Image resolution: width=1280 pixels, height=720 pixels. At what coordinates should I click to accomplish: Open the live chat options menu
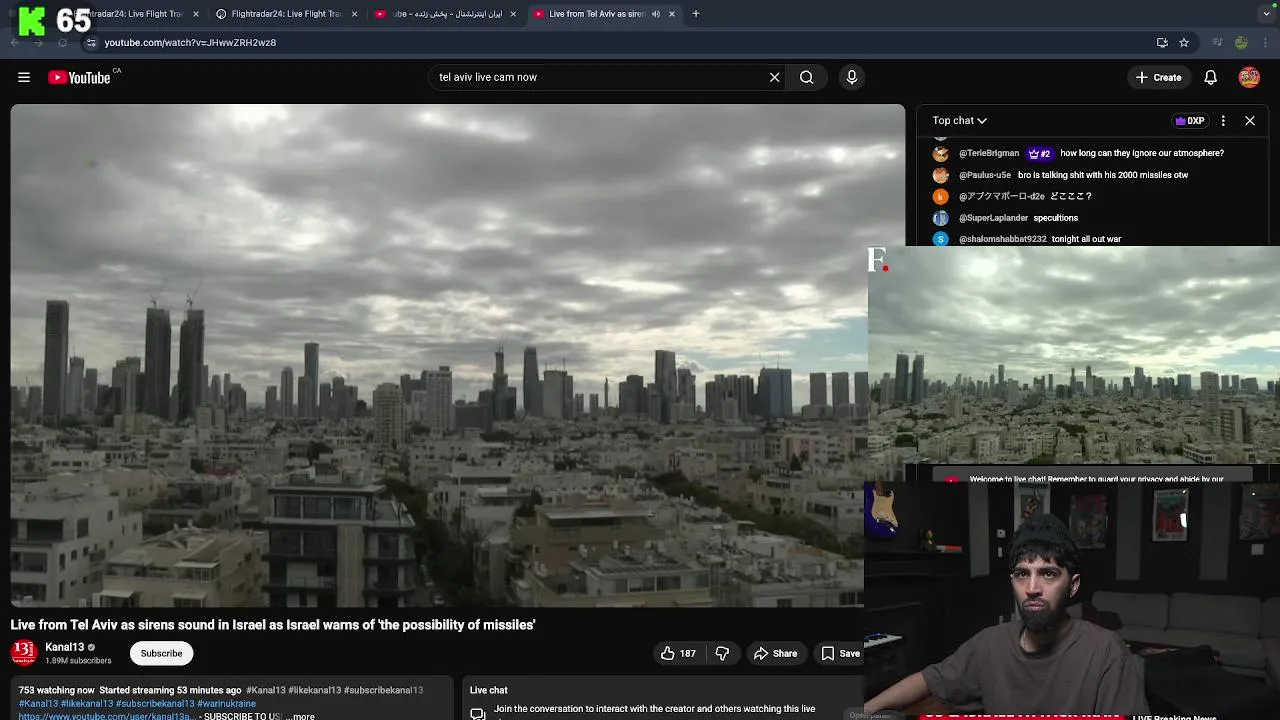(1223, 120)
